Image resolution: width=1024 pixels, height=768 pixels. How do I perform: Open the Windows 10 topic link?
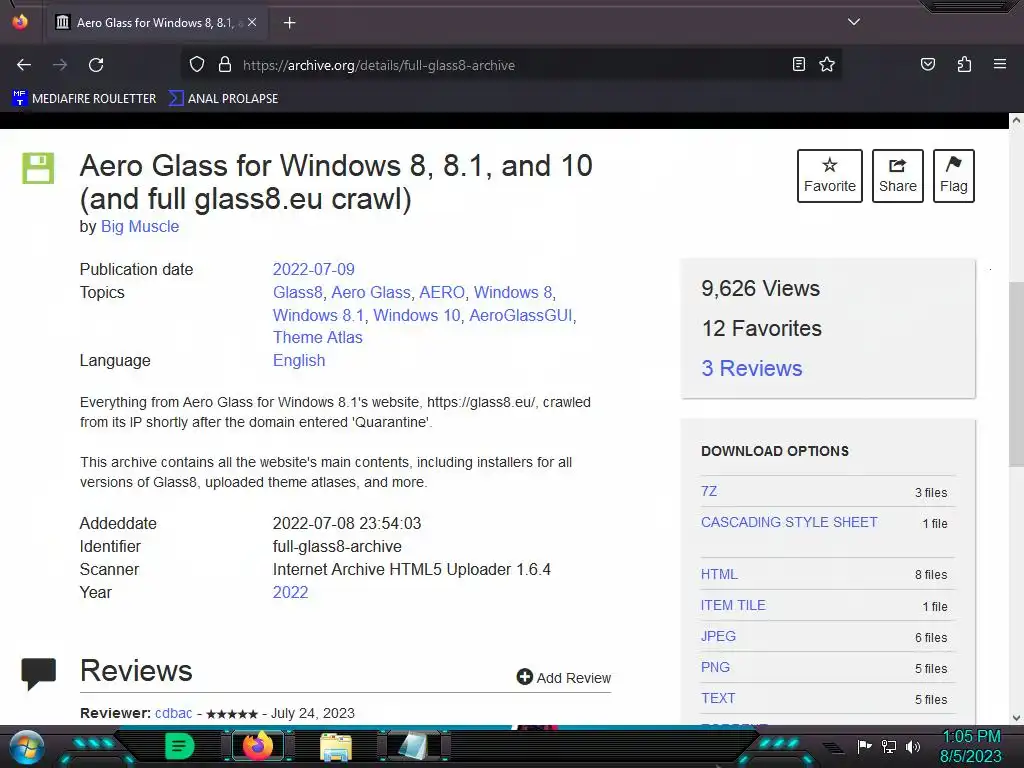(x=417, y=315)
